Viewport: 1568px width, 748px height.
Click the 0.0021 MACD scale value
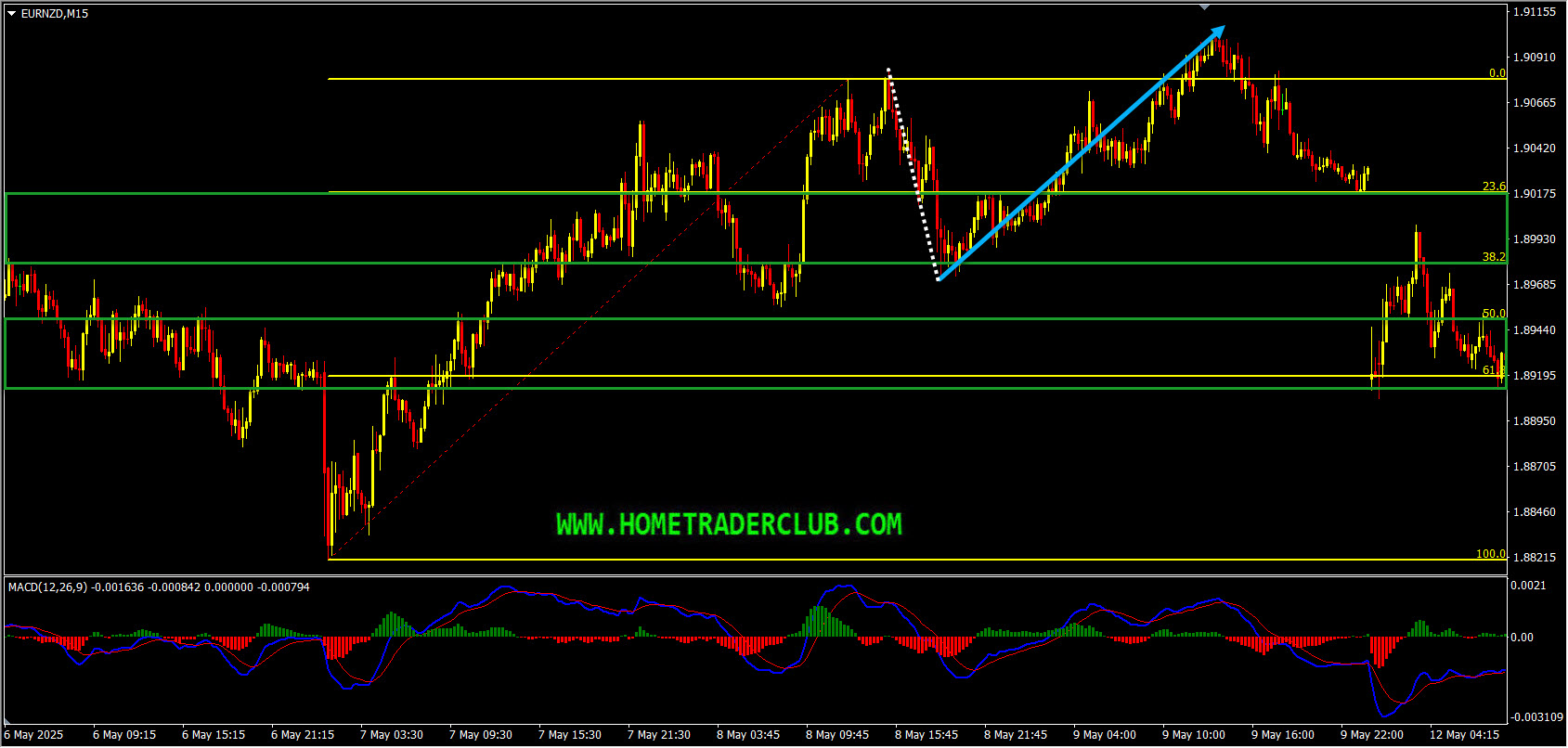[1528, 586]
